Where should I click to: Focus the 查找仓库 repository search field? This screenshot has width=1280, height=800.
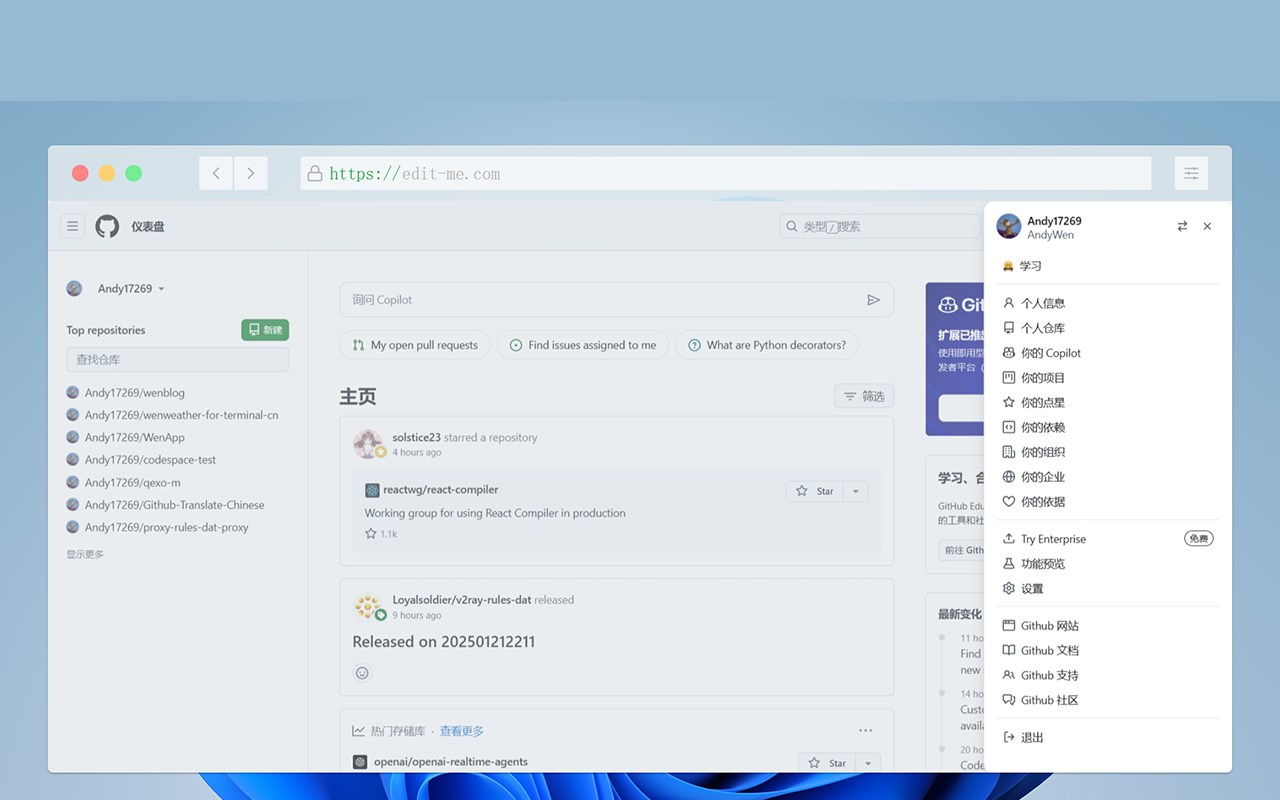point(177,359)
